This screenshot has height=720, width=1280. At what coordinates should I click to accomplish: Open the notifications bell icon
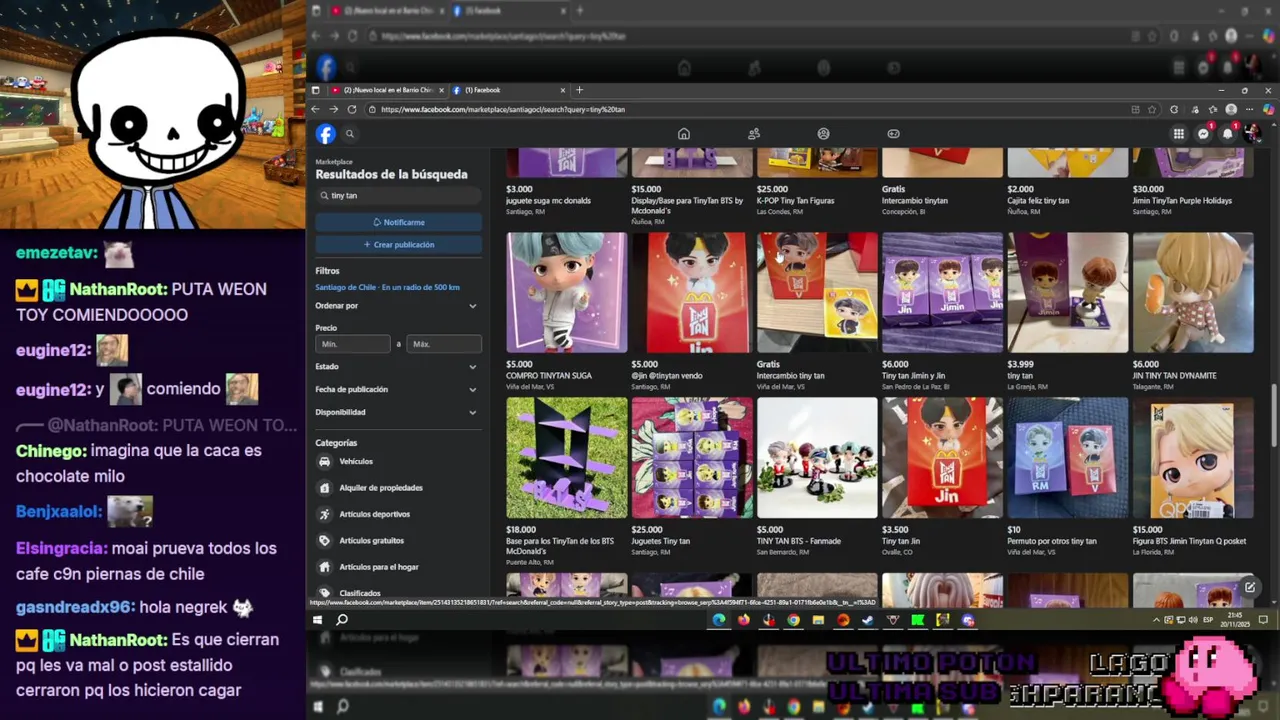click(1228, 134)
